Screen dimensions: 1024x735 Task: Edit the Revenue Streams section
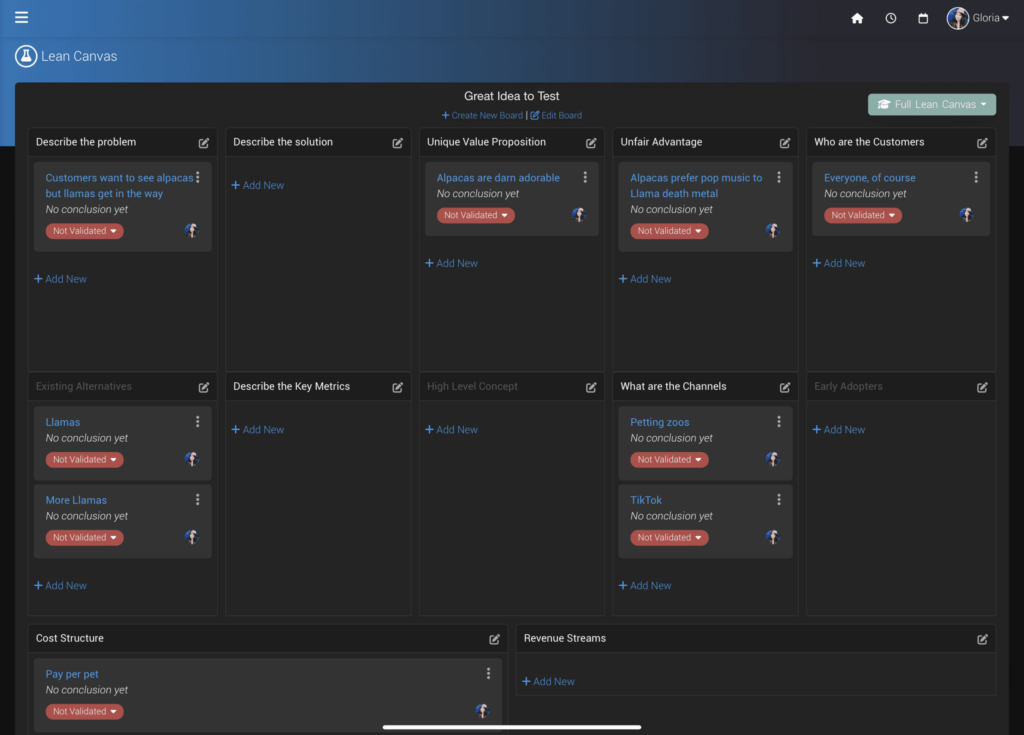[x=982, y=640]
